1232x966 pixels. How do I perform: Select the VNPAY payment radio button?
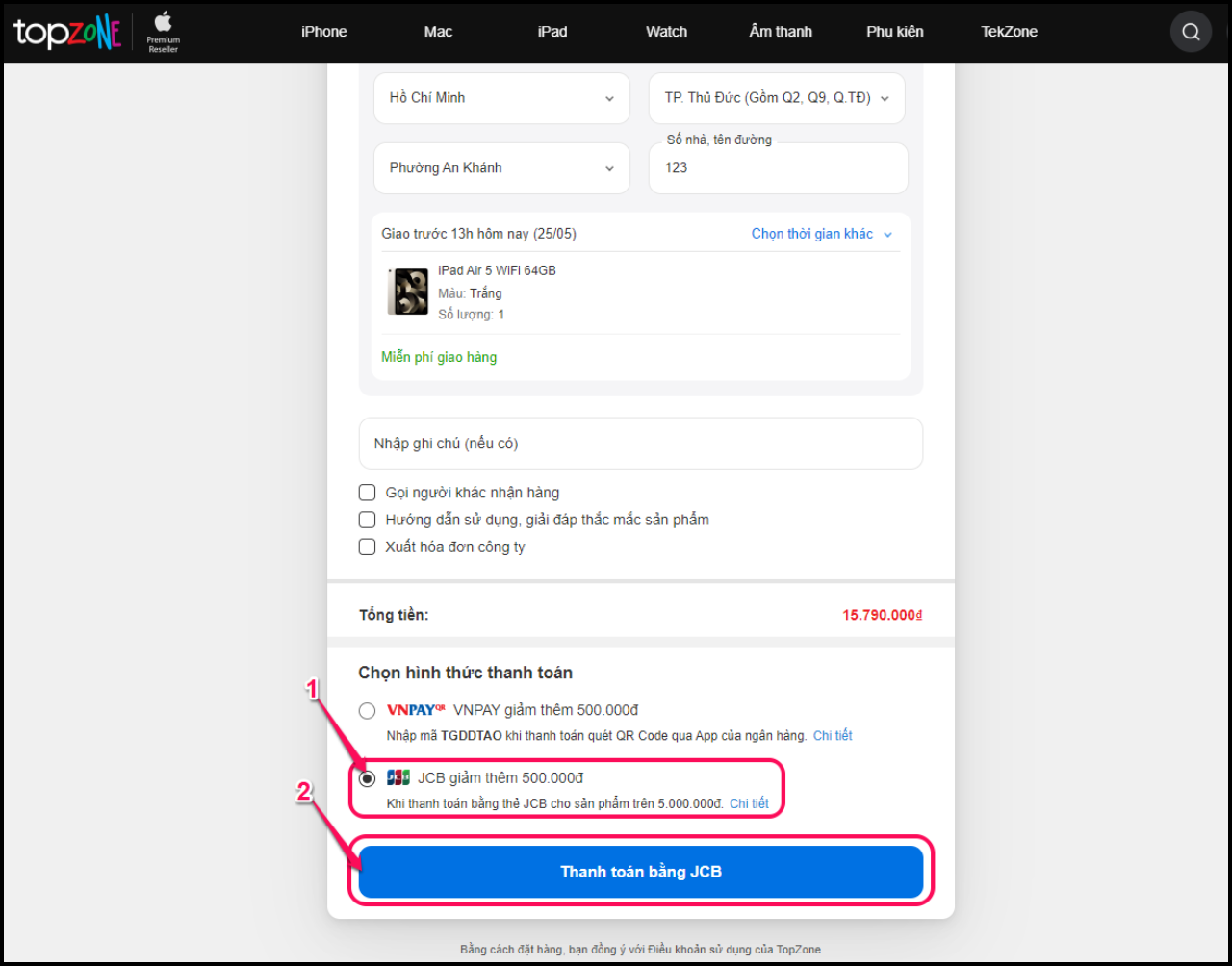click(367, 711)
